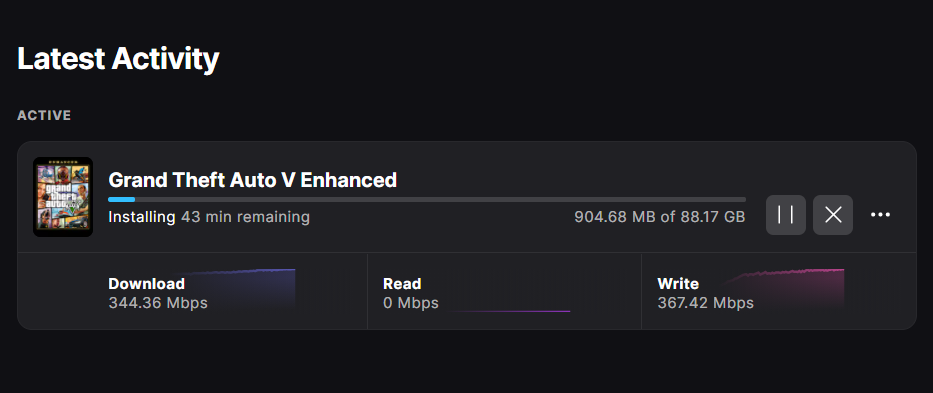This screenshot has width=933, height=393.
Task: Click the blue installation progress bar
Action: pyautogui.click(x=427, y=199)
